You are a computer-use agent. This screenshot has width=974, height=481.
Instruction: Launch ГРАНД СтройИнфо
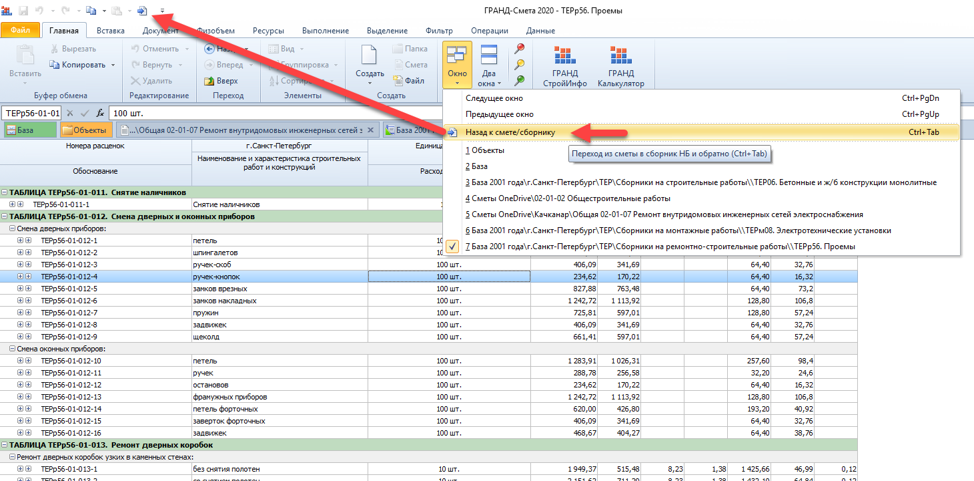coord(565,66)
